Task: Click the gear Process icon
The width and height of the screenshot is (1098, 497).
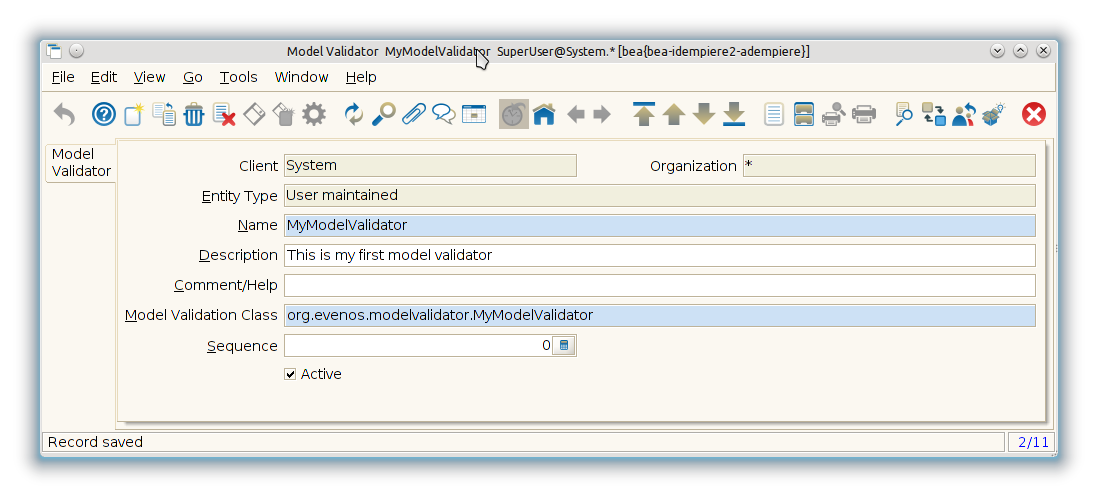Action: [314, 115]
